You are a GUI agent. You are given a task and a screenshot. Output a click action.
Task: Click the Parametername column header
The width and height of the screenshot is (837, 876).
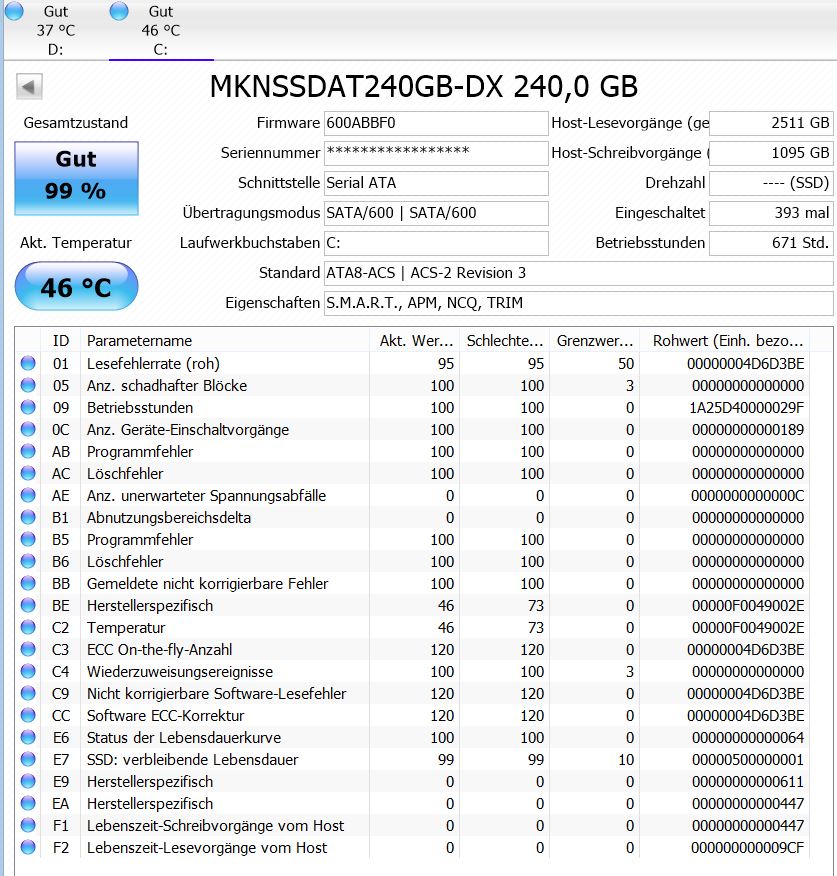[x=225, y=341]
